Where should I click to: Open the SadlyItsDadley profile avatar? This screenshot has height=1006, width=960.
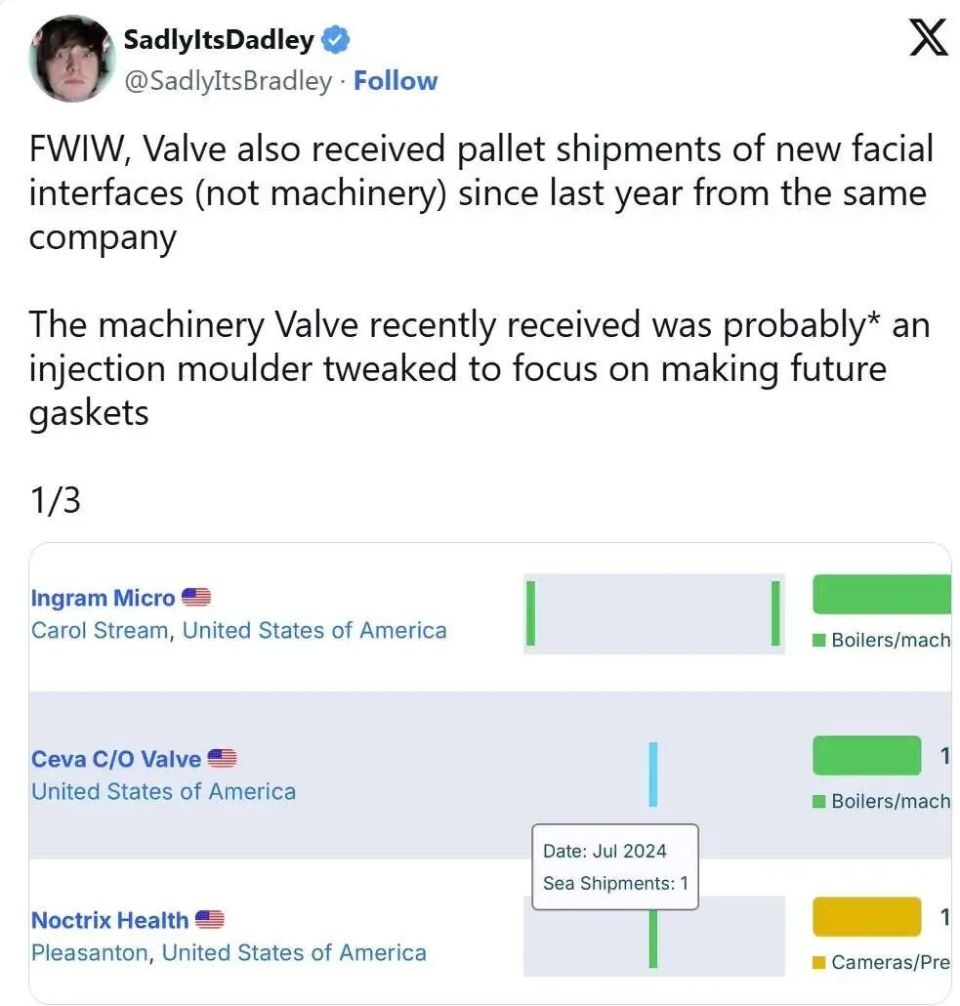[x=71, y=58]
